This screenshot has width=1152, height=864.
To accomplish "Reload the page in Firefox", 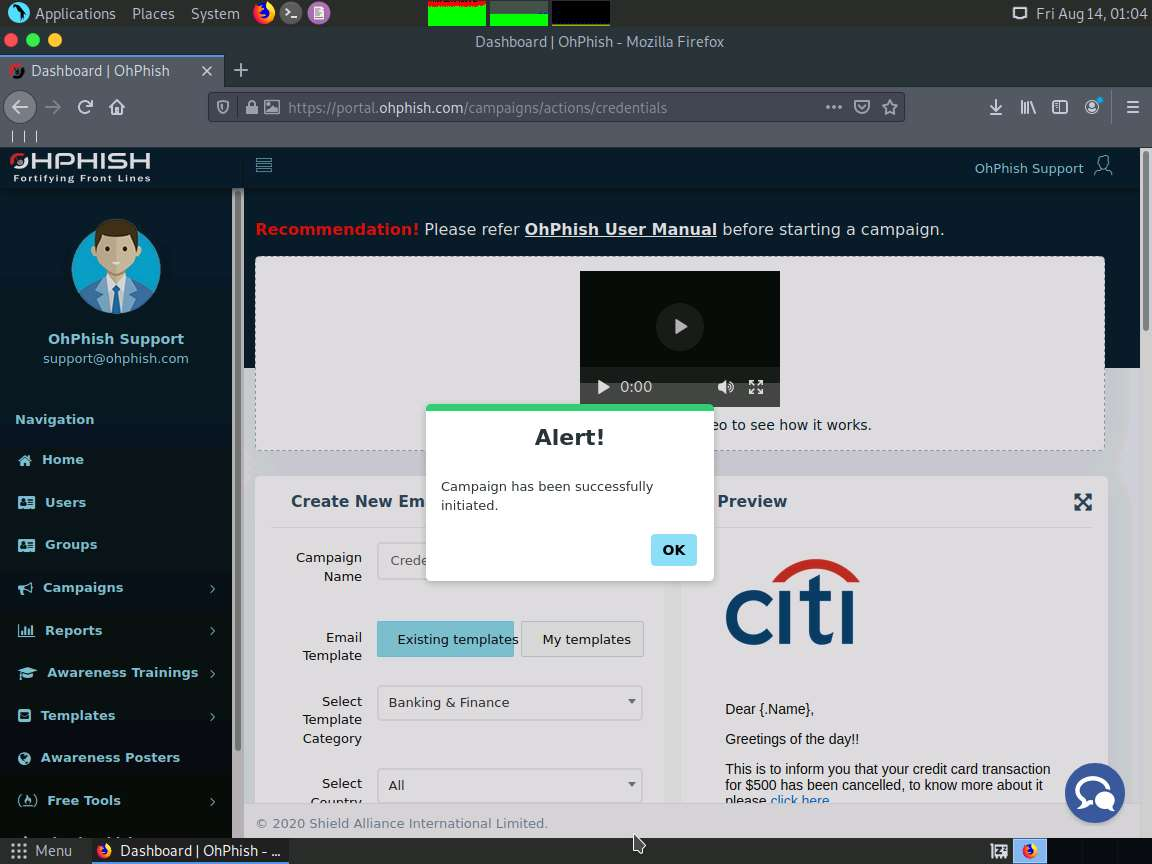I will tap(85, 107).
